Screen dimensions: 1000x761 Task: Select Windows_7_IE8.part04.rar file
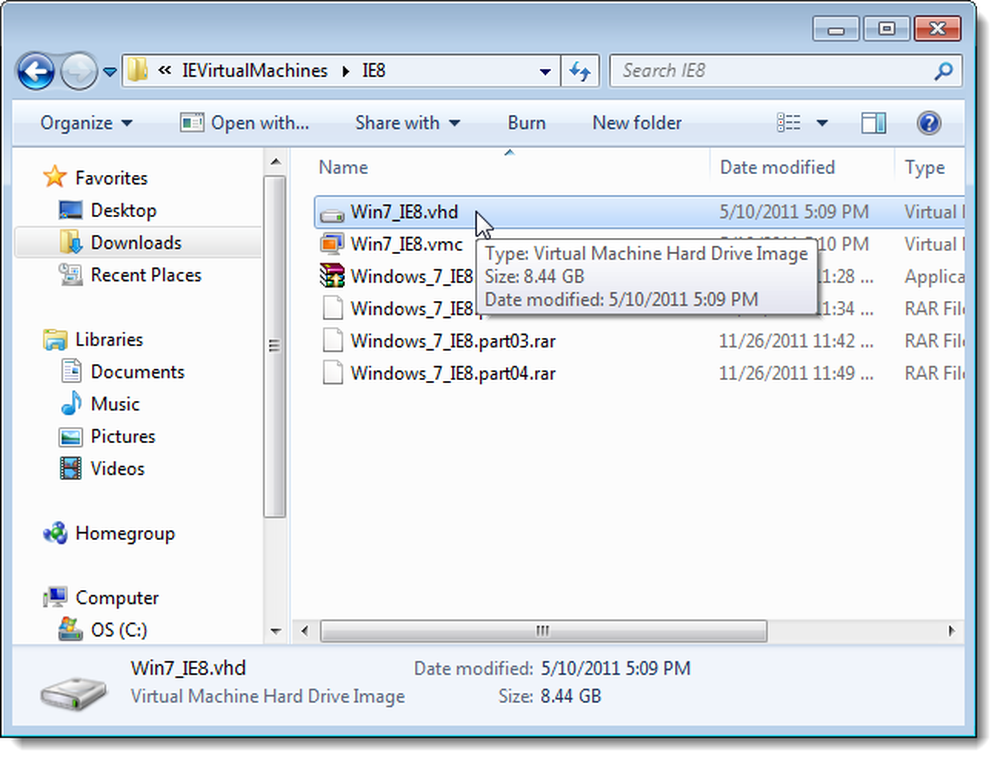pos(453,373)
